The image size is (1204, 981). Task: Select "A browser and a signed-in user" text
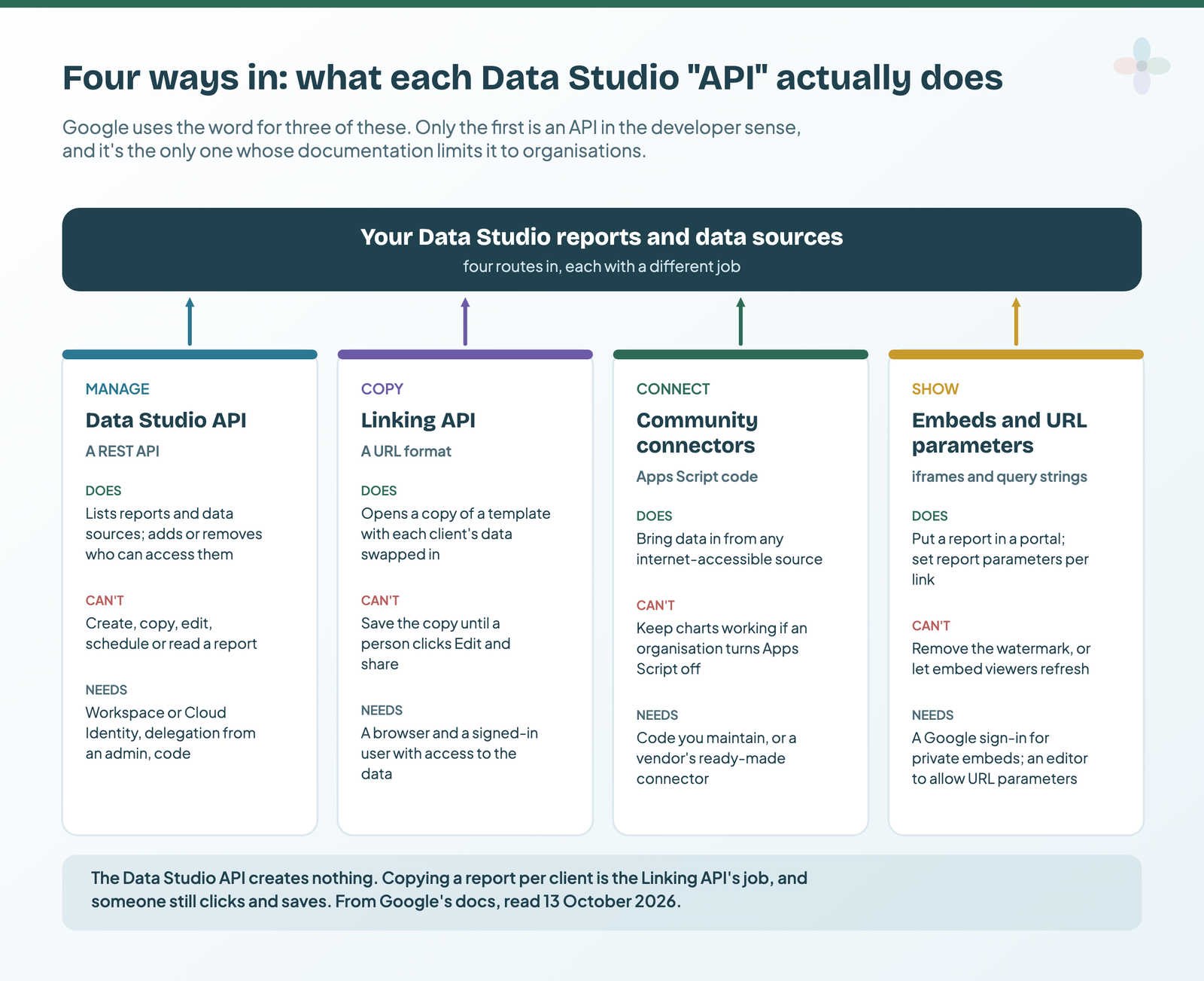pos(449,753)
